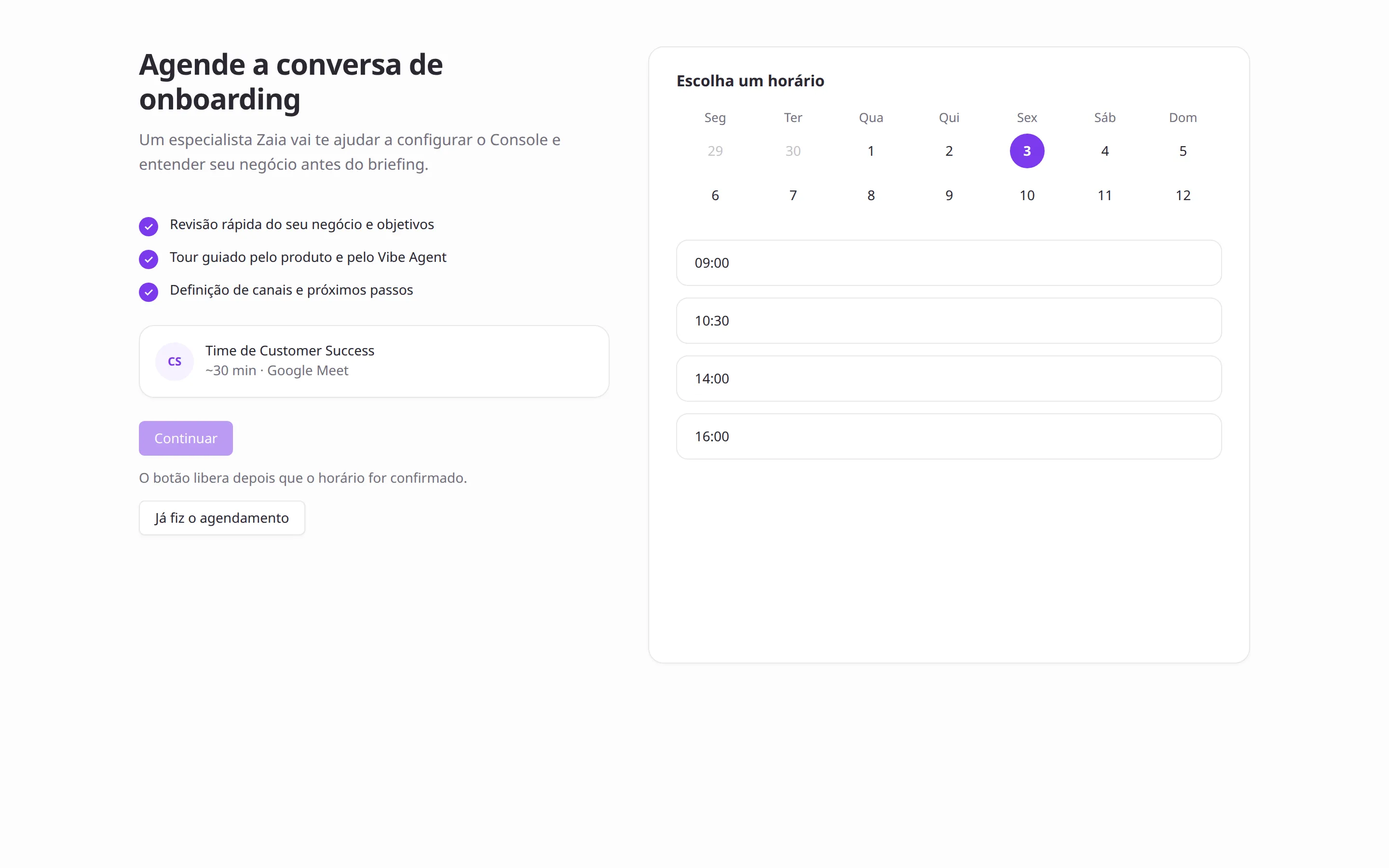This screenshot has height=868, width=1389.
Task: Click the Ter weekday header
Action: click(793, 118)
